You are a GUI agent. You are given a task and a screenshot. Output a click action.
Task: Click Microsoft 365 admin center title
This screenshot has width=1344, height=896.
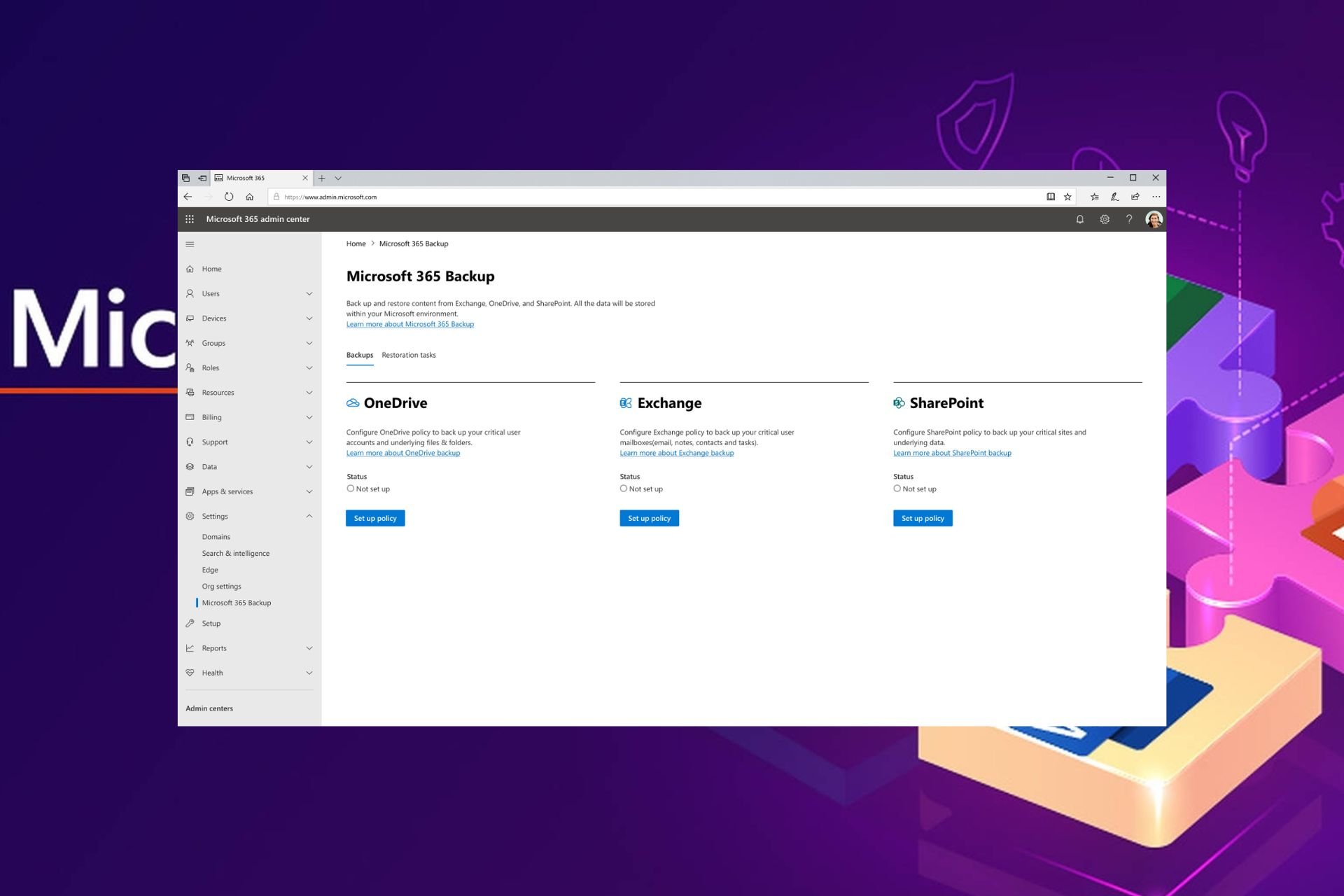(258, 219)
